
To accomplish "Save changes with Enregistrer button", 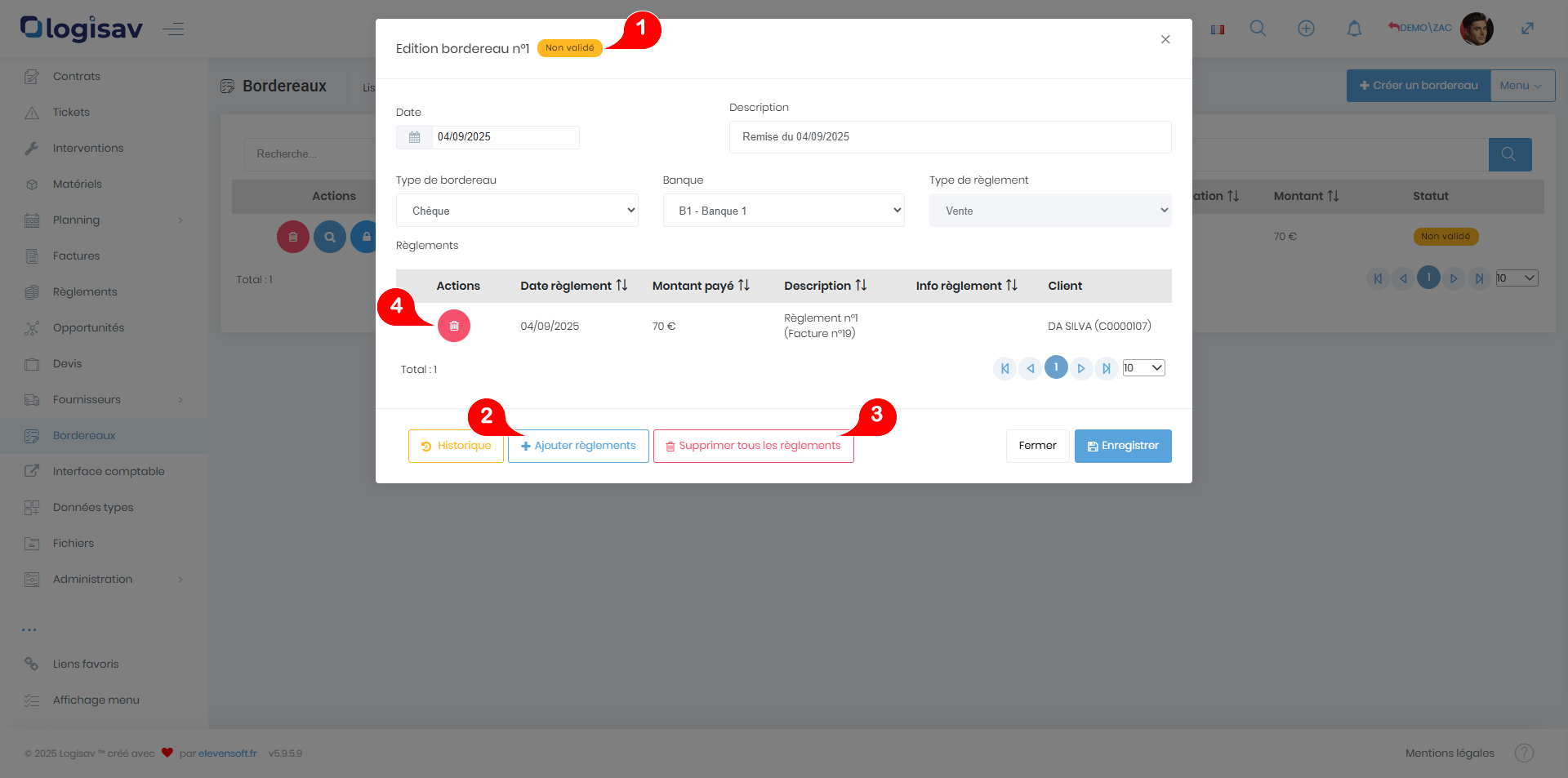I will click(x=1122, y=446).
